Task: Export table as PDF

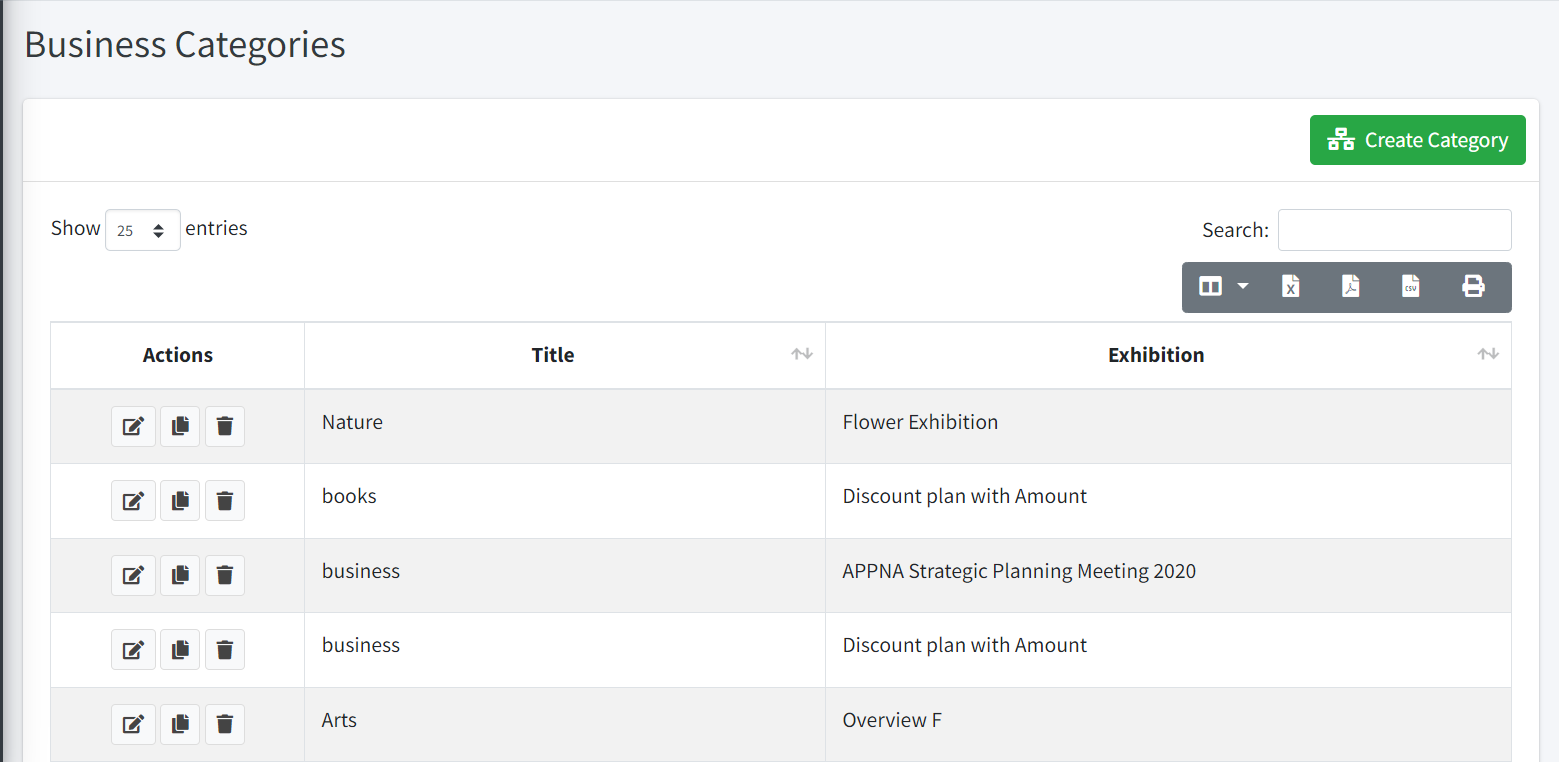Action: tap(1350, 287)
